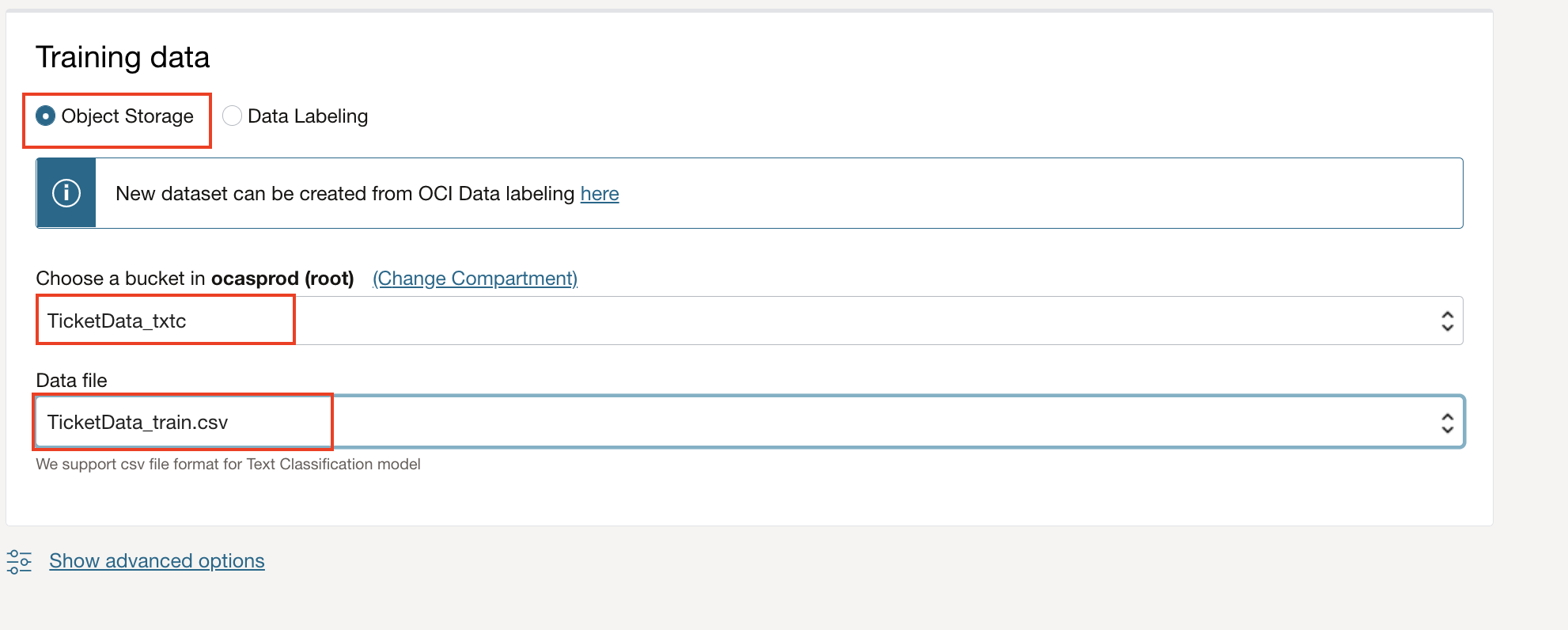Click the Training data heading
1568x630 pixels.
[x=123, y=57]
